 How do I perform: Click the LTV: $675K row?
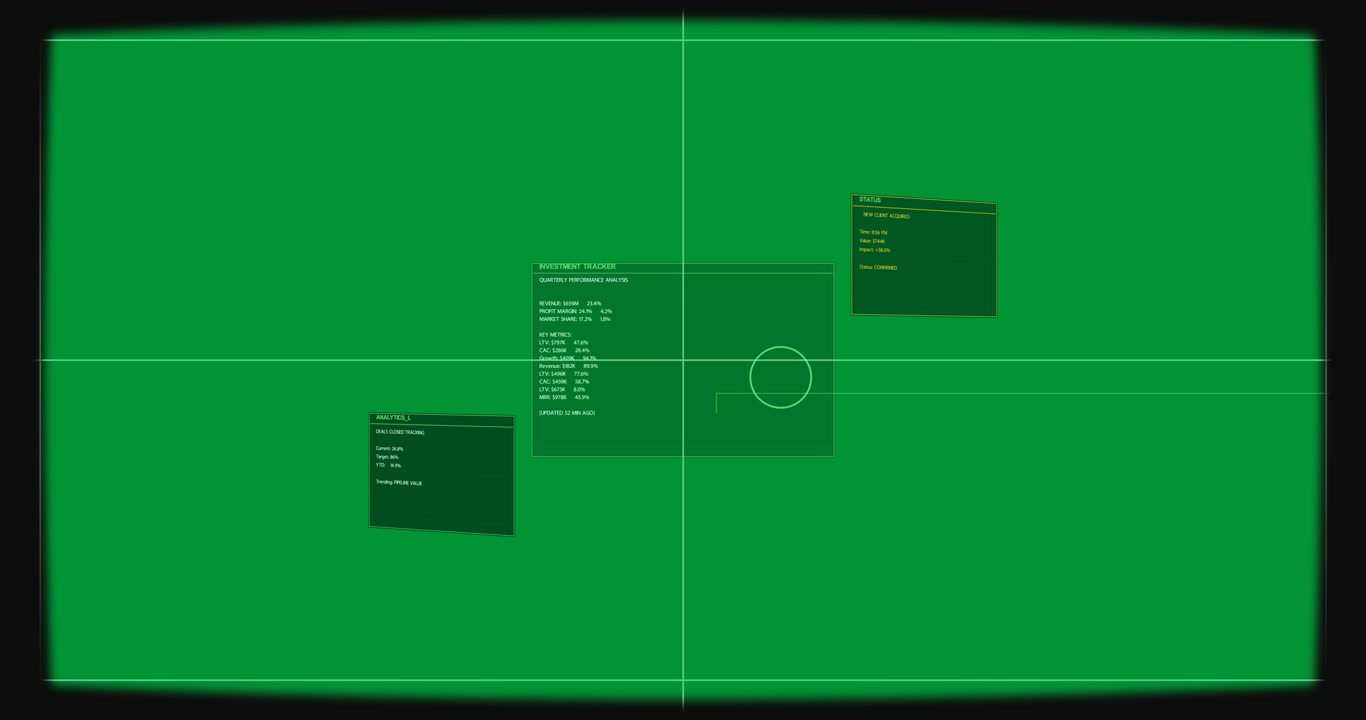[562, 390]
